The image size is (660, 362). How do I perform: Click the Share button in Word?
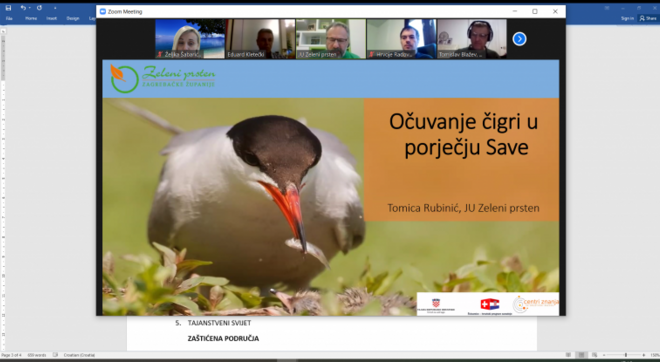[x=648, y=18]
